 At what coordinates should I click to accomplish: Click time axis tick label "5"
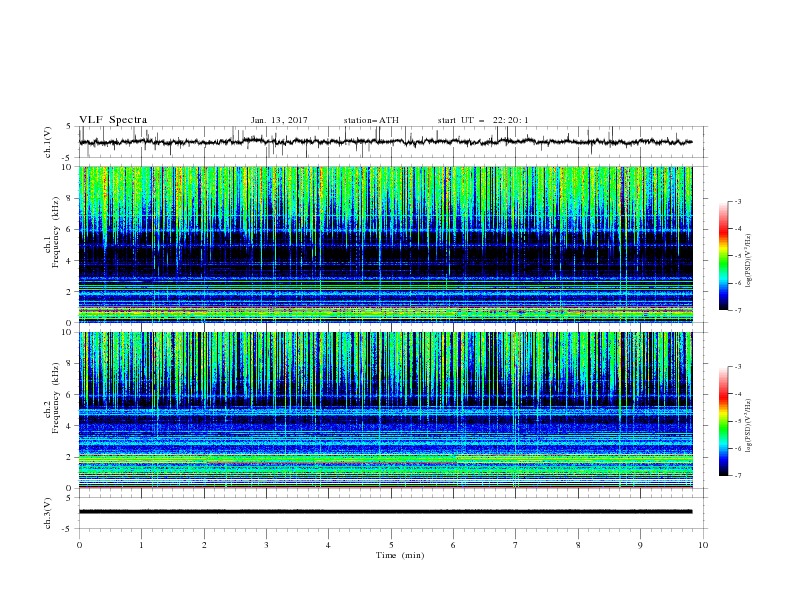(391, 545)
